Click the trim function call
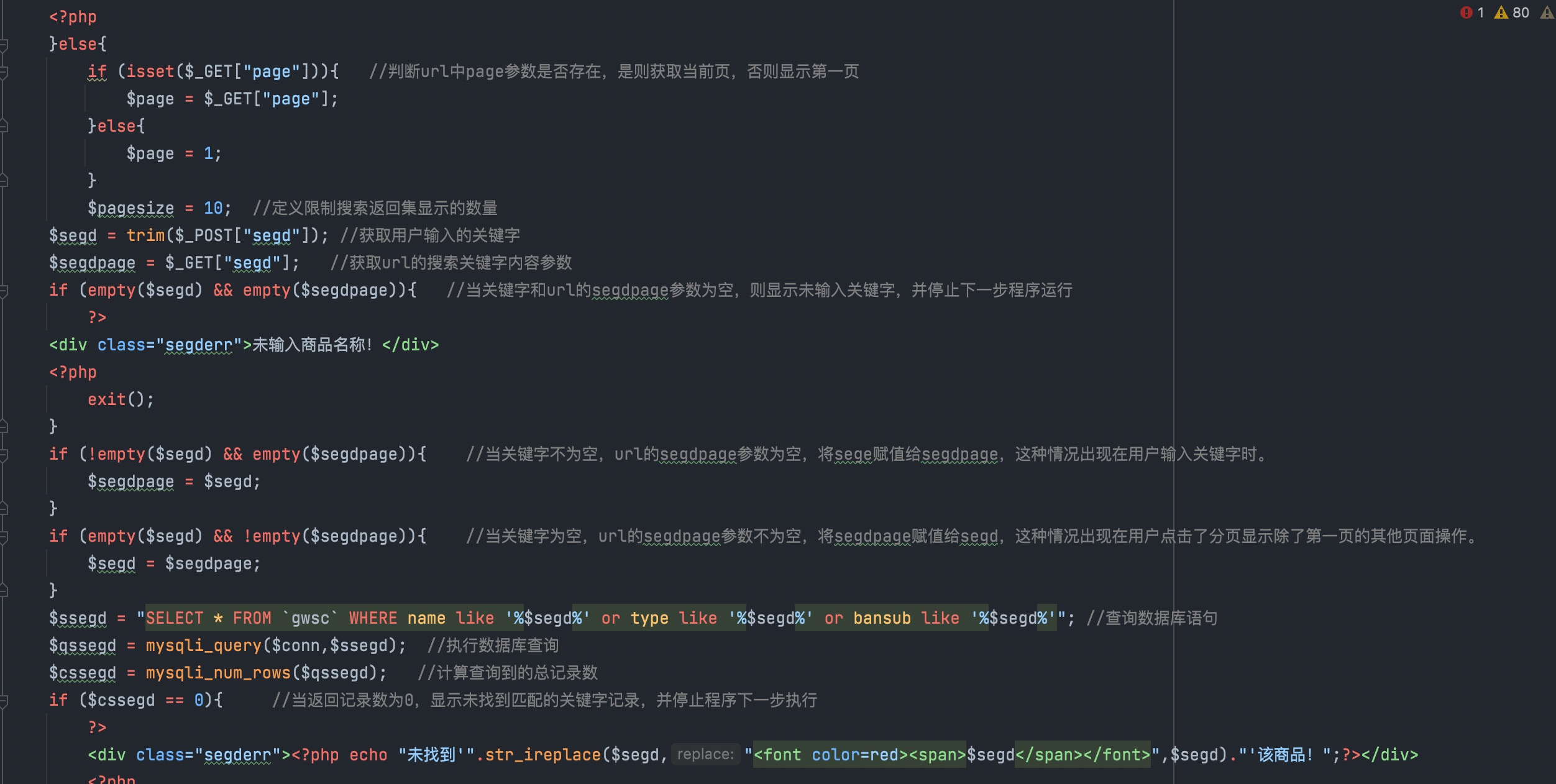 click(x=145, y=236)
